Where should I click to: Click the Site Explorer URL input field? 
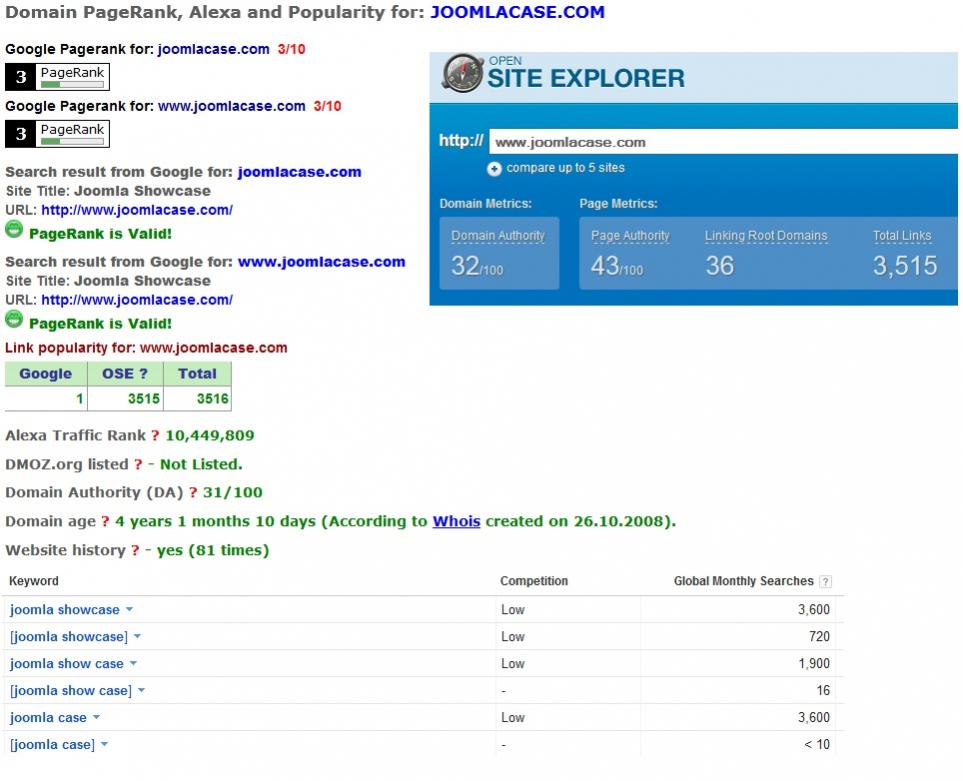point(723,142)
